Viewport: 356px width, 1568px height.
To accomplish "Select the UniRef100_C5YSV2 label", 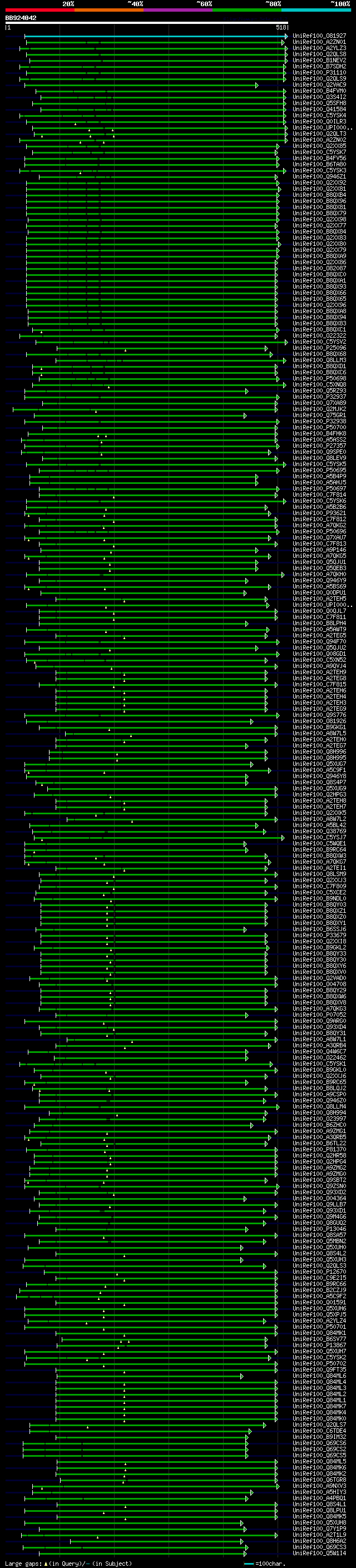I will click(x=319, y=342).
